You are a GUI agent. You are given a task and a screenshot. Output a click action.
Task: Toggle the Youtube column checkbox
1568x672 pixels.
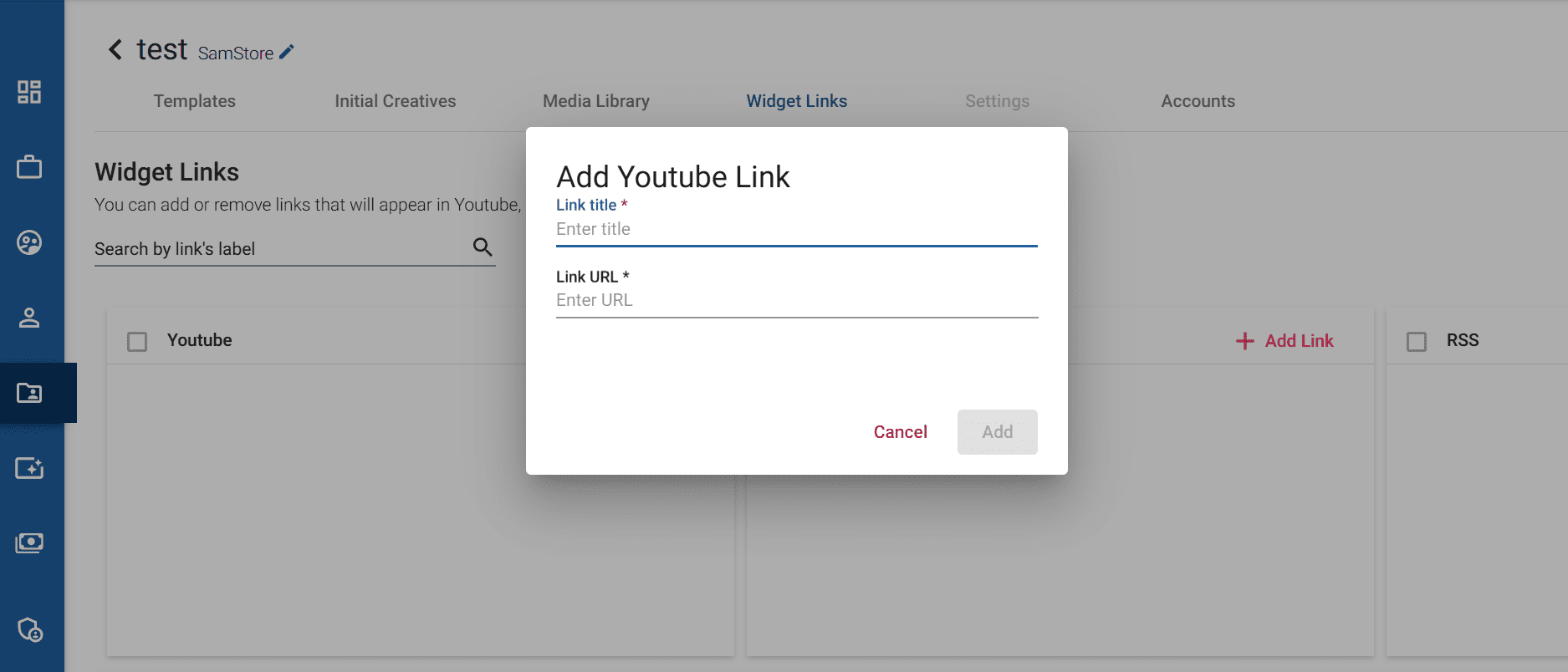tap(137, 341)
